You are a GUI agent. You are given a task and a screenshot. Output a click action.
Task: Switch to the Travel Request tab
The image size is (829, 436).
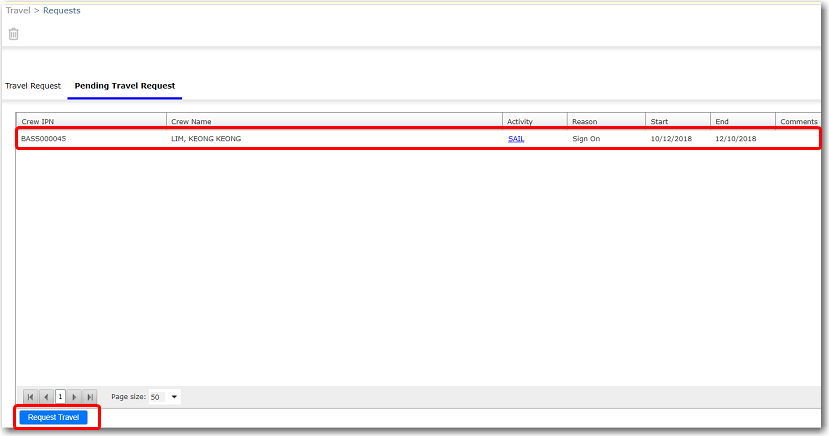(x=33, y=86)
